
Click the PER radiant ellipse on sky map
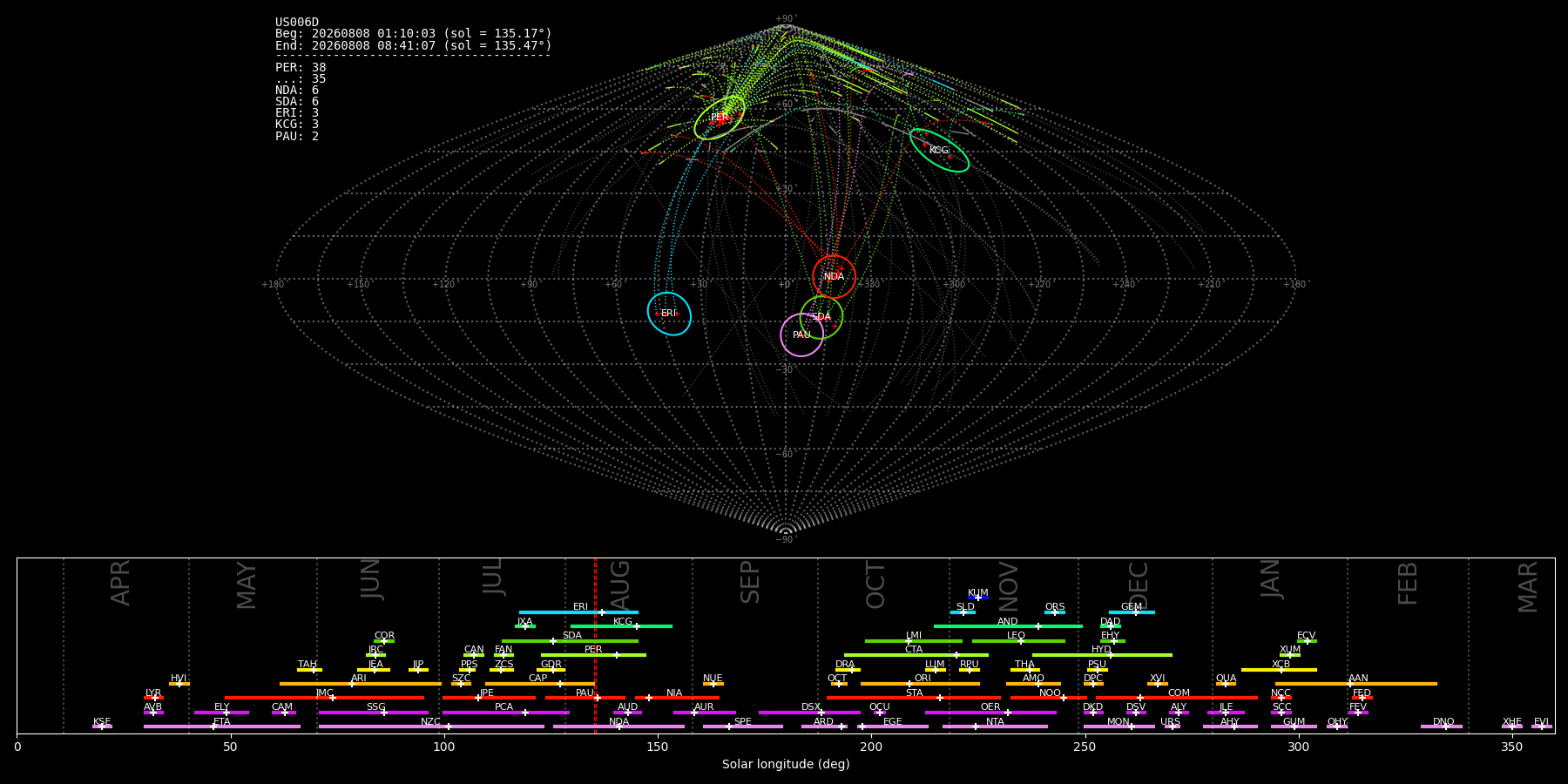click(720, 117)
